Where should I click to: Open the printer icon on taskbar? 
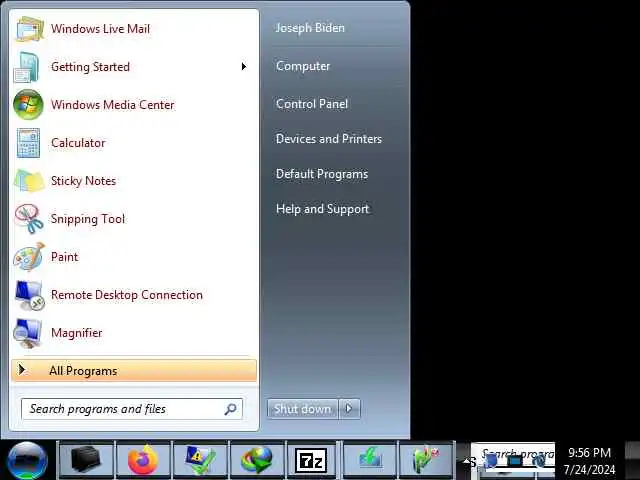(x=86, y=460)
